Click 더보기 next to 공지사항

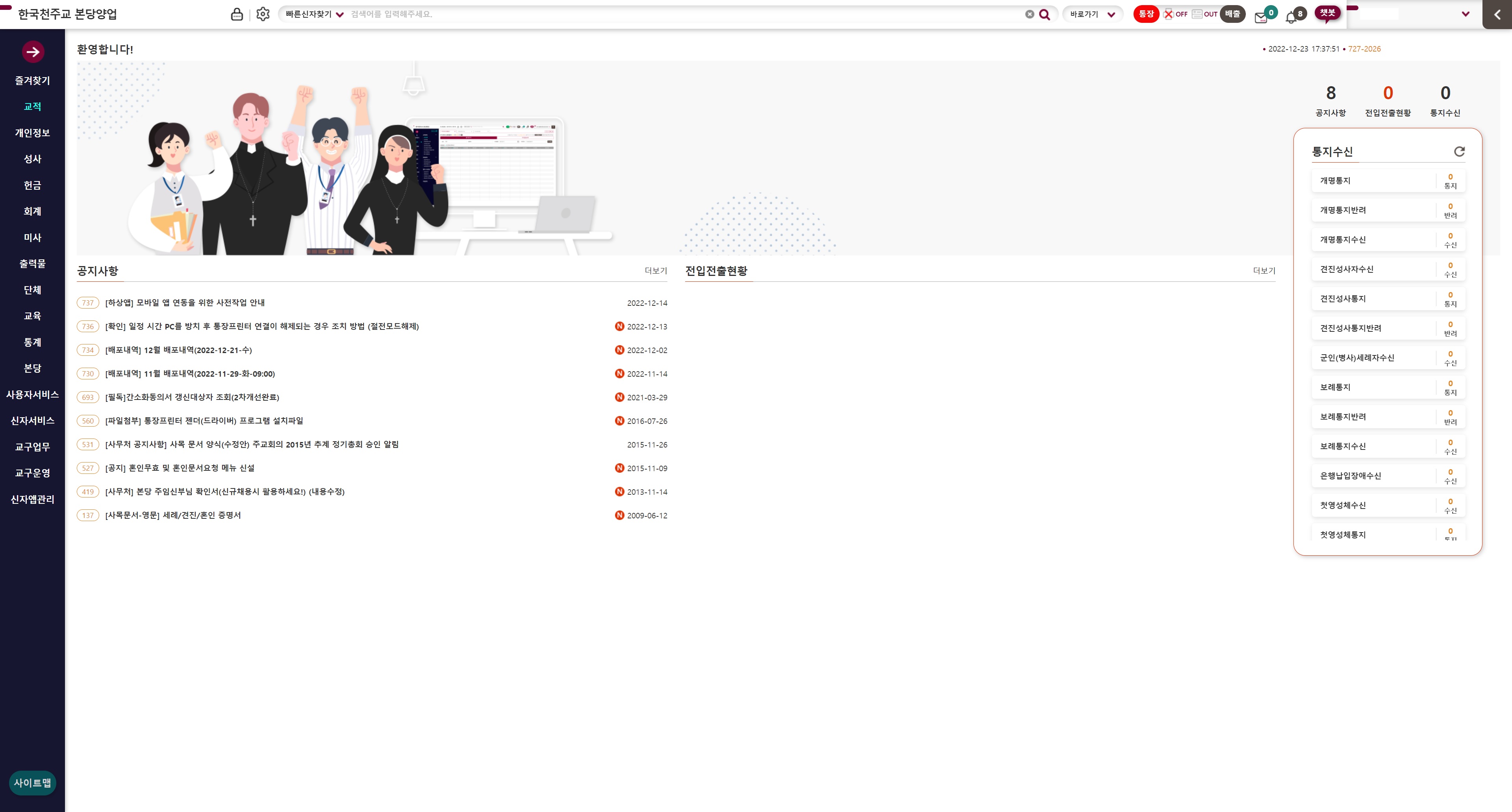point(656,270)
